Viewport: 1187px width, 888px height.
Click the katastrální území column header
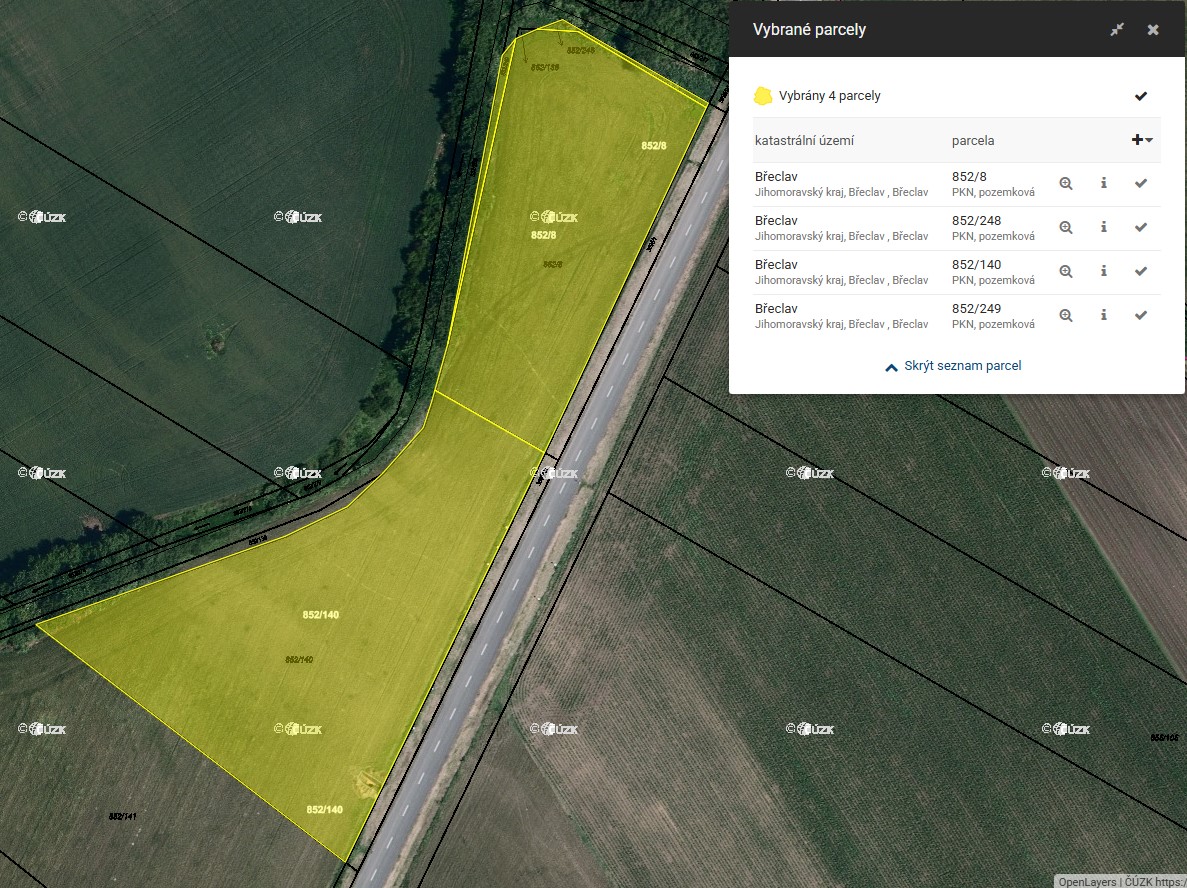pyautogui.click(x=804, y=141)
